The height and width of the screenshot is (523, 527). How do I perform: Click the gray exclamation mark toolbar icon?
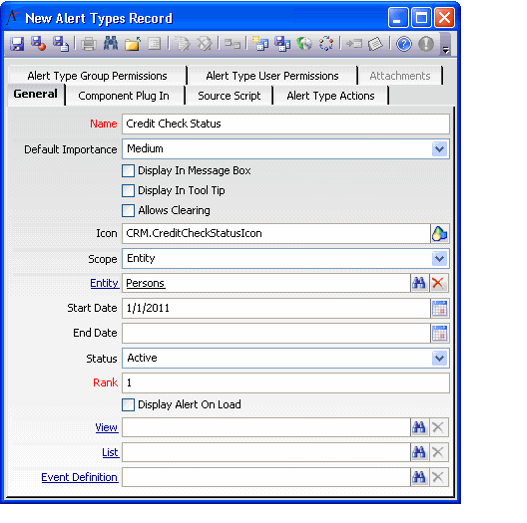(x=426, y=44)
